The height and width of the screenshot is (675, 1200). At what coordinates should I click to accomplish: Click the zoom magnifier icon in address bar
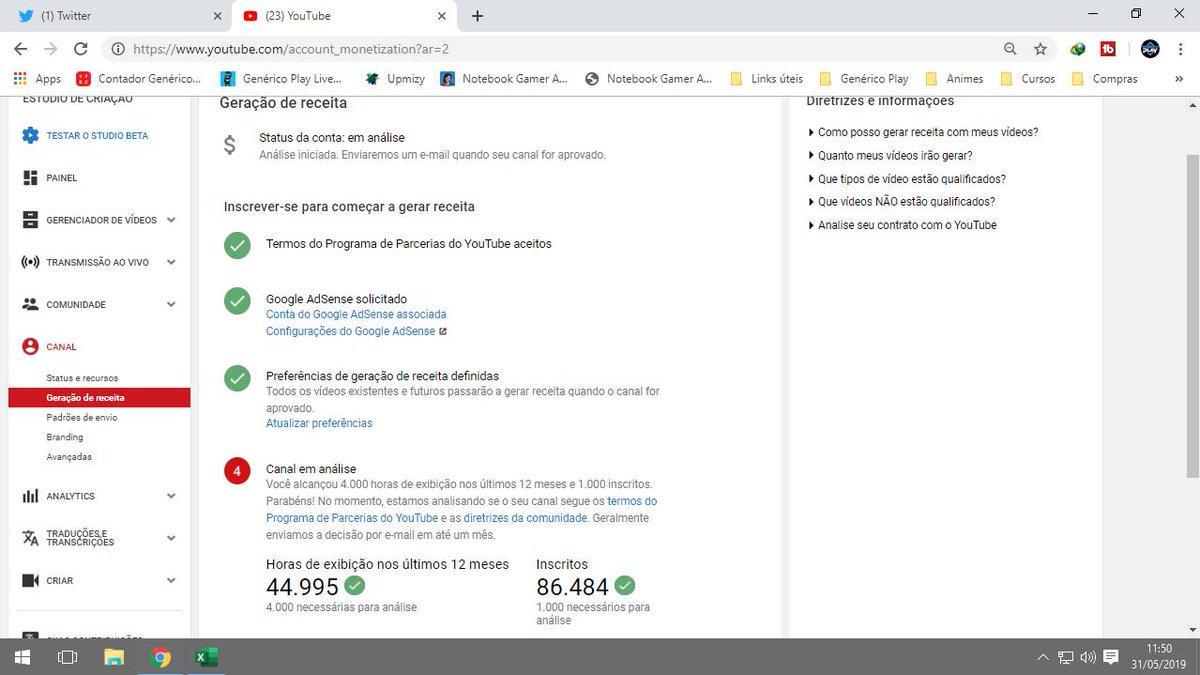point(1011,48)
